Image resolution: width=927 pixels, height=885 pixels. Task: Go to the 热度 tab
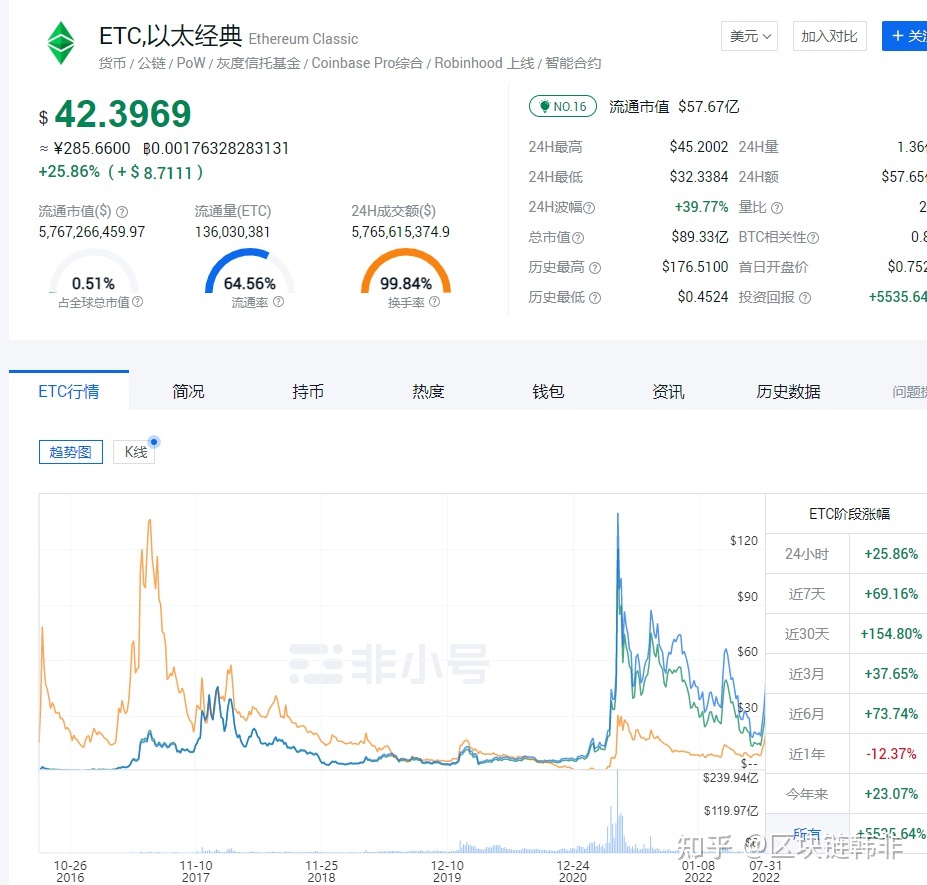coord(429,391)
